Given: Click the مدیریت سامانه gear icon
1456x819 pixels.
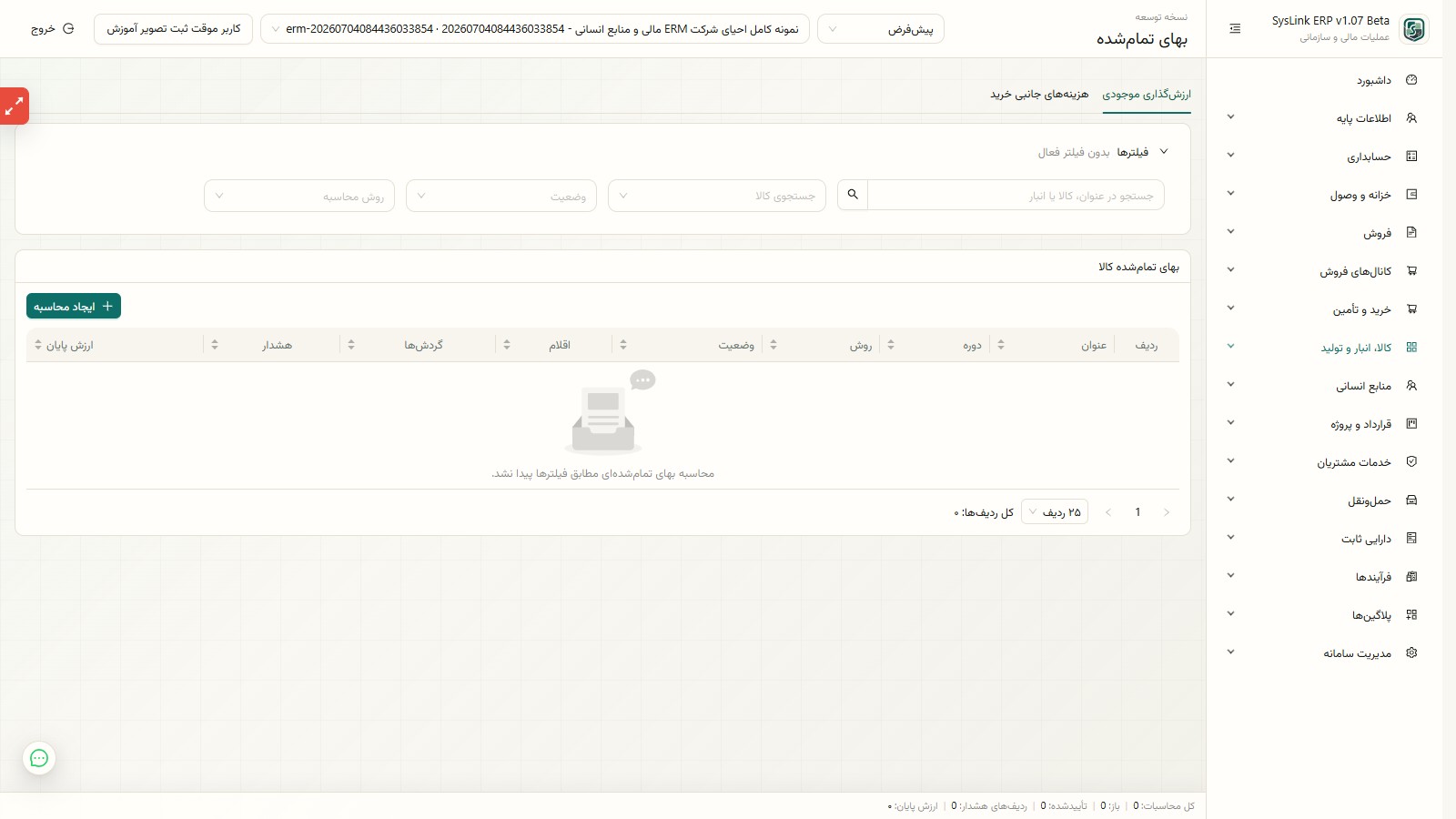Looking at the screenshot, I should point(1411,653).
